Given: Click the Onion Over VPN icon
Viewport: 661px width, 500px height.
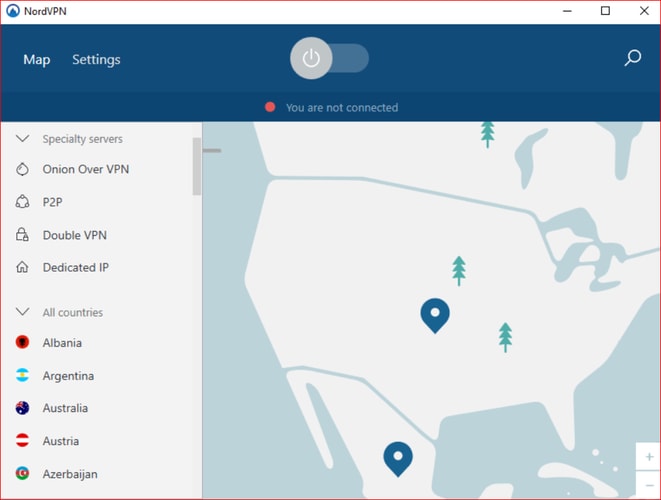Looking at the screenshot, I should tap(22, 170).
